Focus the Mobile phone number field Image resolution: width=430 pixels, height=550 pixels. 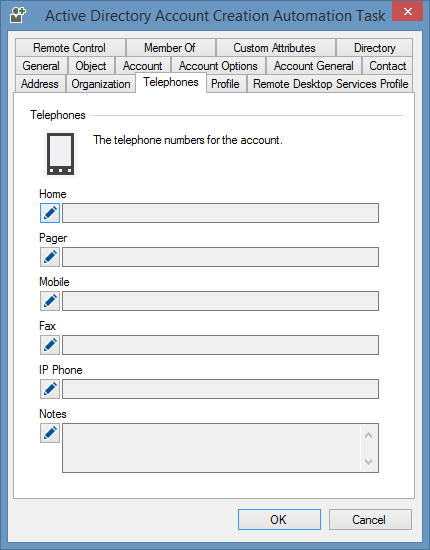[220, 301]
